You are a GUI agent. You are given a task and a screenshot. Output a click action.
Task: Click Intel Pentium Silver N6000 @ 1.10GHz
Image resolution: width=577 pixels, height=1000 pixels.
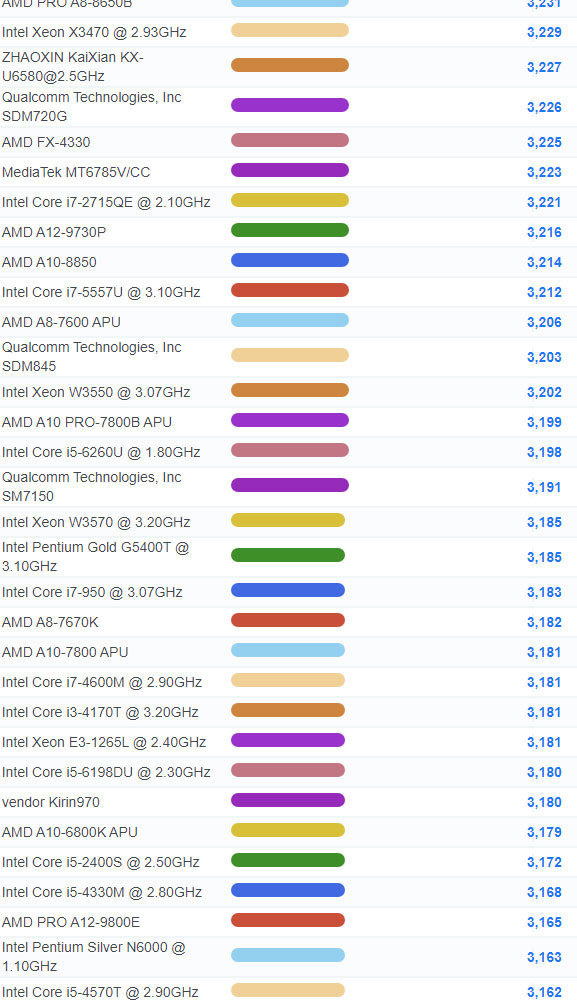click(94, 956)
